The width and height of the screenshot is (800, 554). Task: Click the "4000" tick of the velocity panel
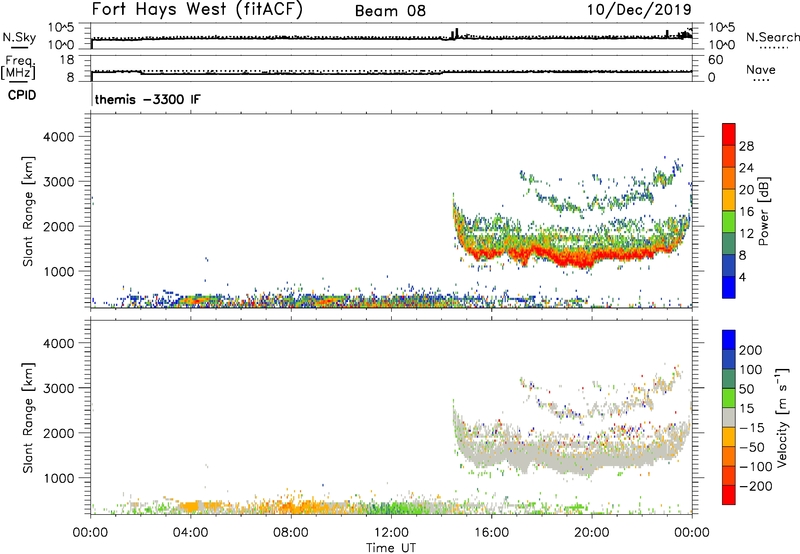[x=59, y=343]
